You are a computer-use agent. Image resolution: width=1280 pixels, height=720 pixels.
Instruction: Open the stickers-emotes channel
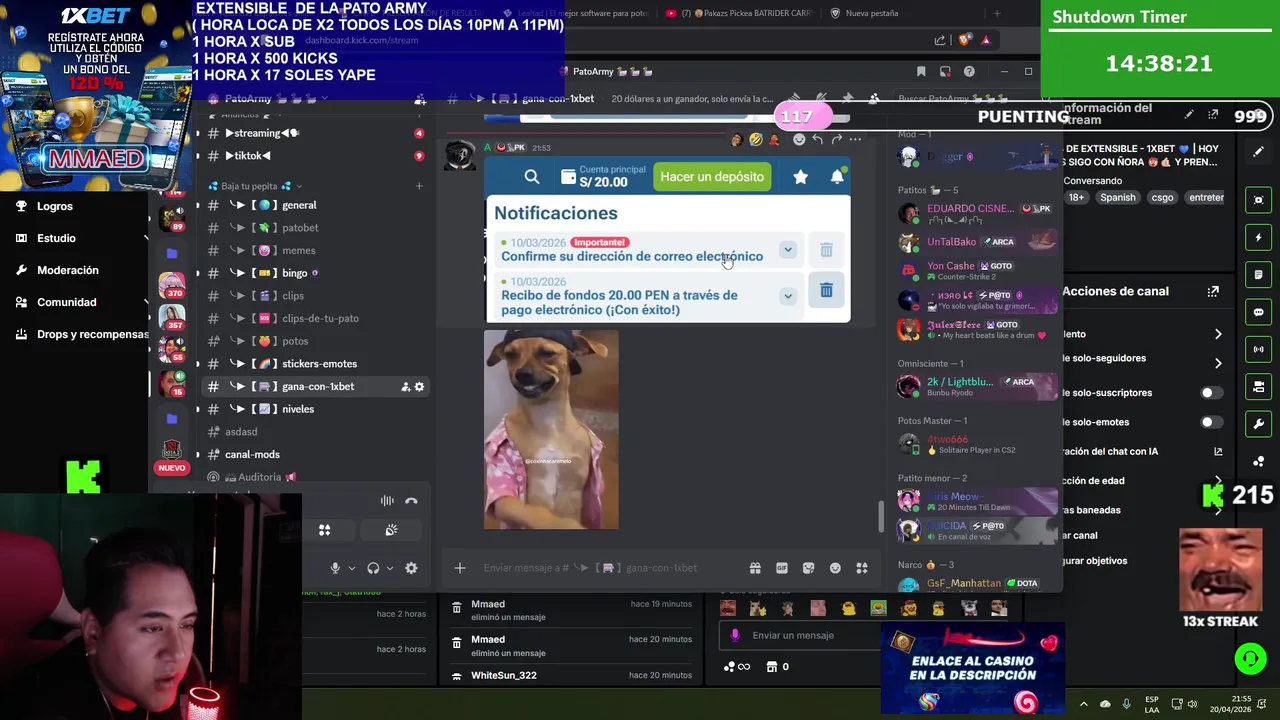click(x=318, y=364)
